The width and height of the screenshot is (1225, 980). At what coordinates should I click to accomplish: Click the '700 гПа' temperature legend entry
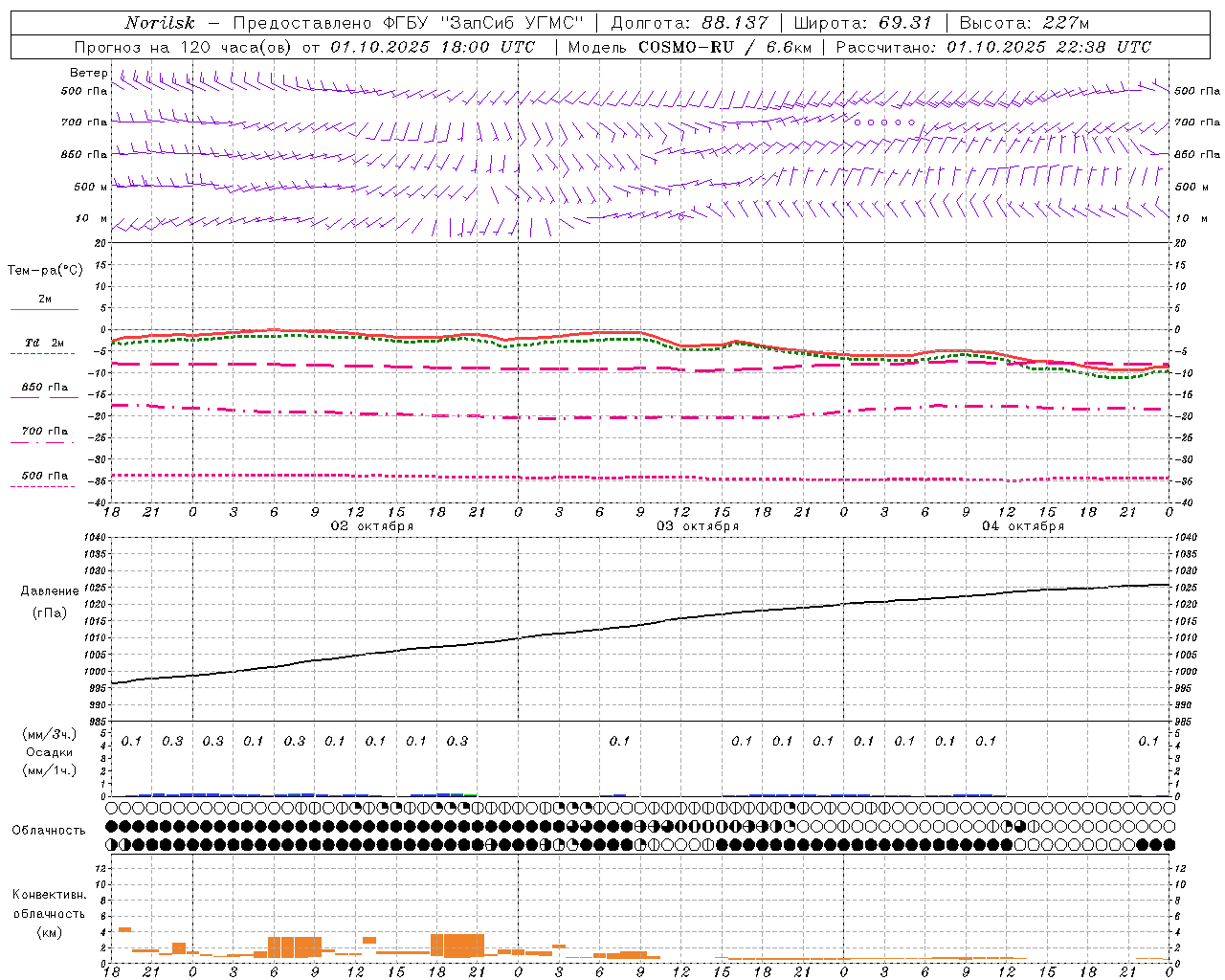coord(45,431)
